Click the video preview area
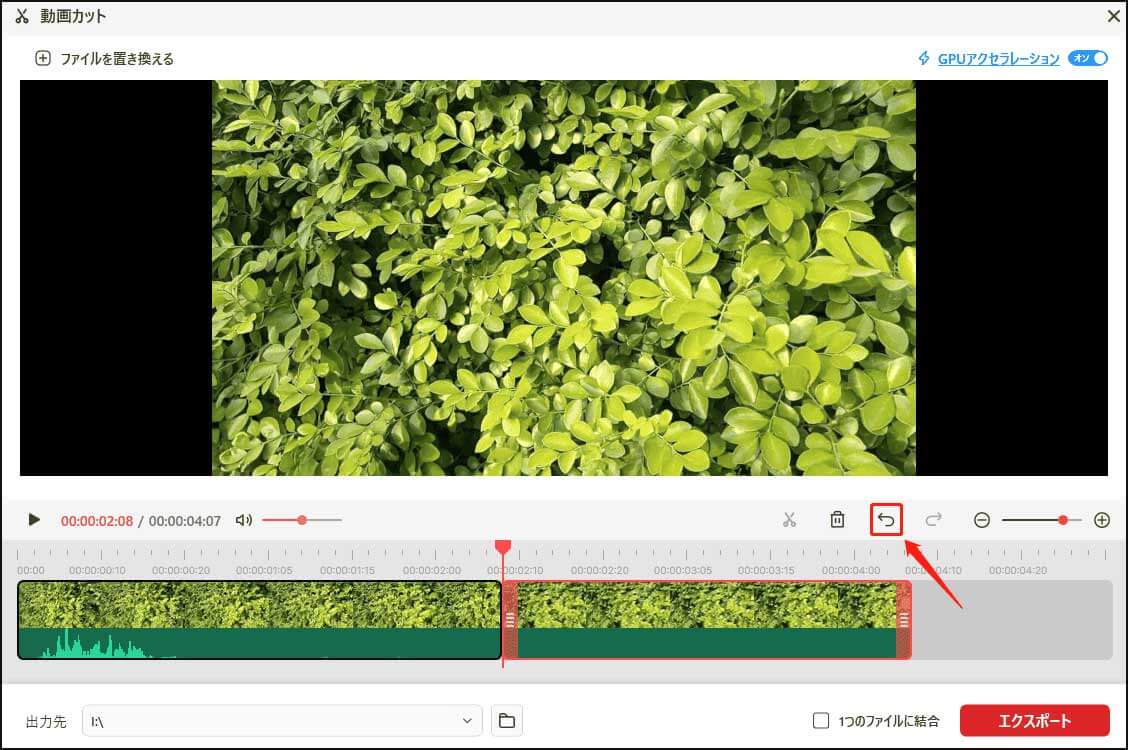Image resolution: width=1128 pixels, height=750 pixels. click(564, 278)
